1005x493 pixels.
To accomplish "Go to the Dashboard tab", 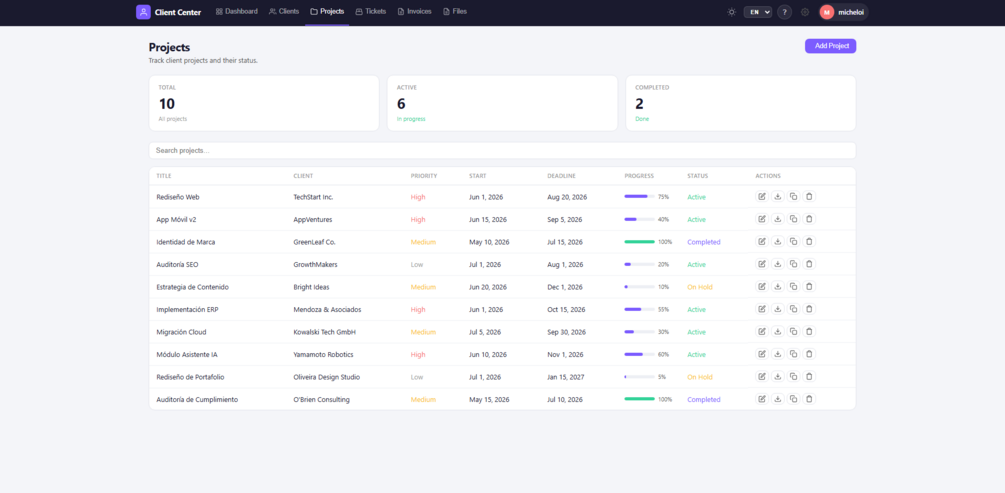I will [x=237, y=12].
